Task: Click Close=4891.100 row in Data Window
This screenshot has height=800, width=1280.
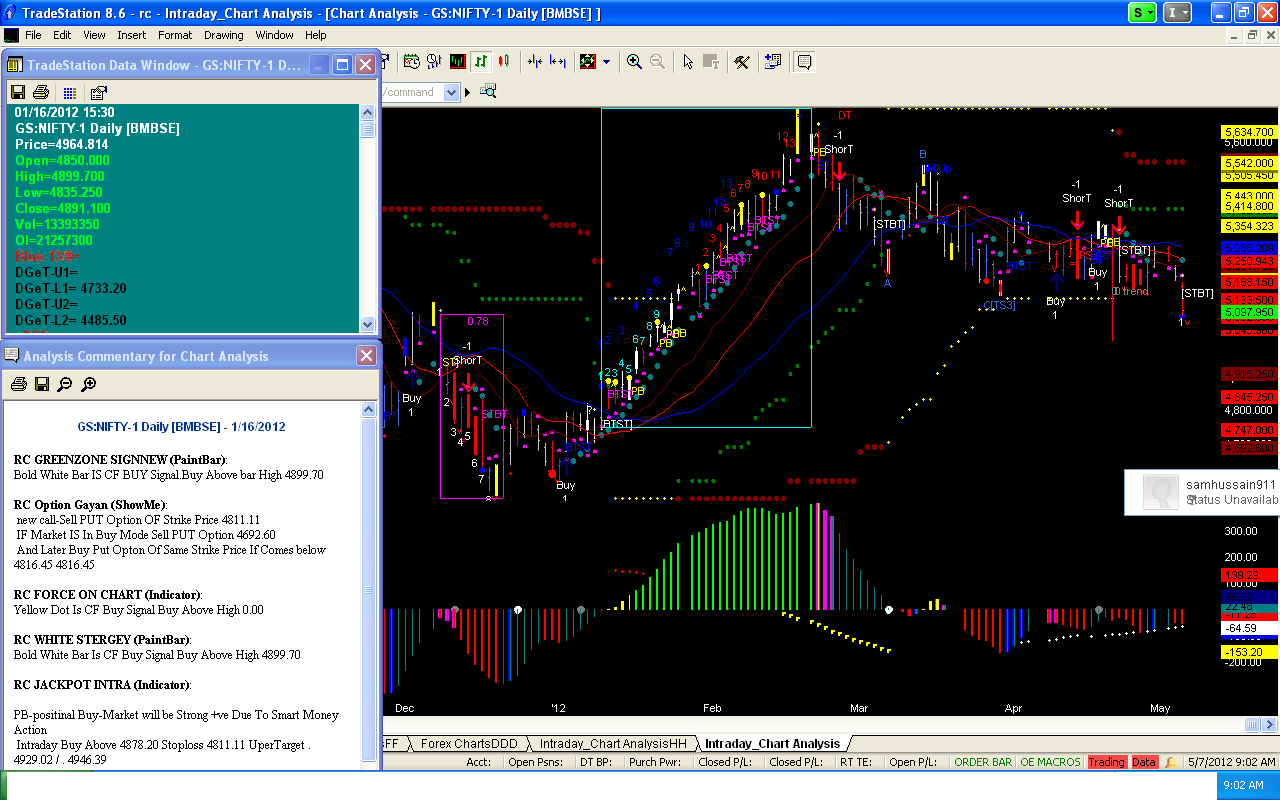Action: (x=62, y=209)
